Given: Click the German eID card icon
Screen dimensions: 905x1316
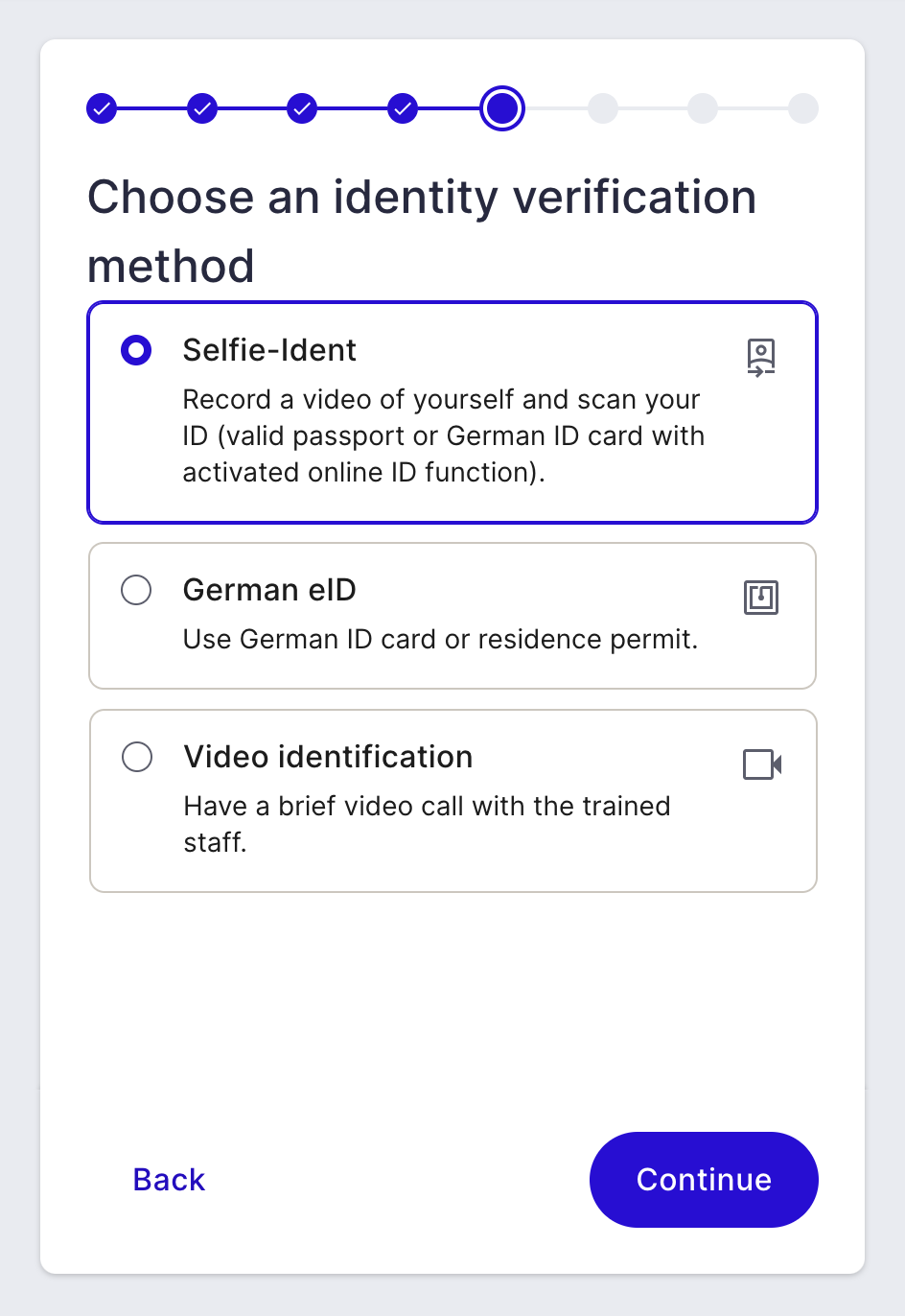Looking at the screenshot, I should point(761,598).
